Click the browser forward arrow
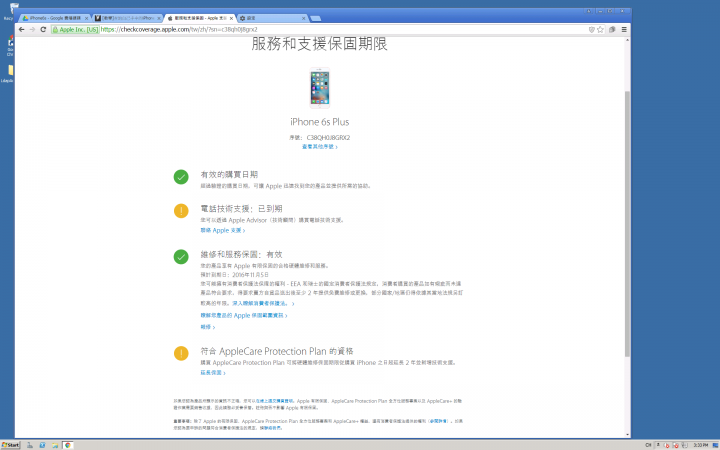Image resolution: width=720 pixels, height=450 pixels. pyautogui.click(x=32, y=29)
